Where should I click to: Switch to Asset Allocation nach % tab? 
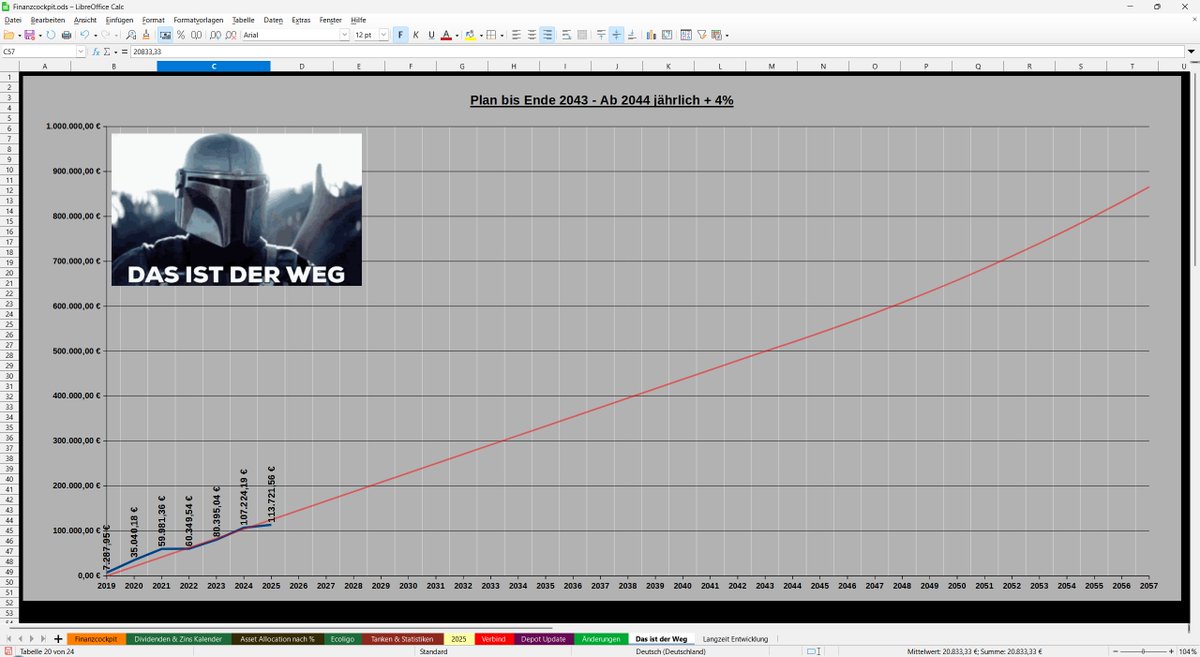[277, 638]
